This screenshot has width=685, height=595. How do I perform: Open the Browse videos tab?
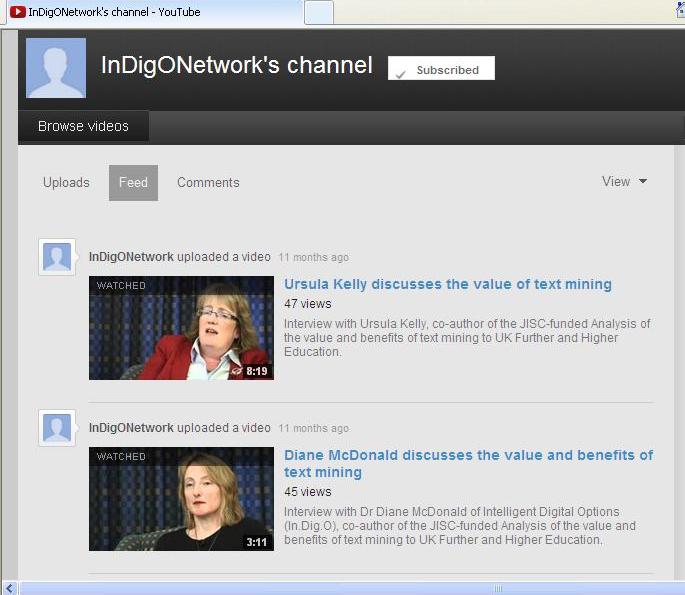point(83,126)
